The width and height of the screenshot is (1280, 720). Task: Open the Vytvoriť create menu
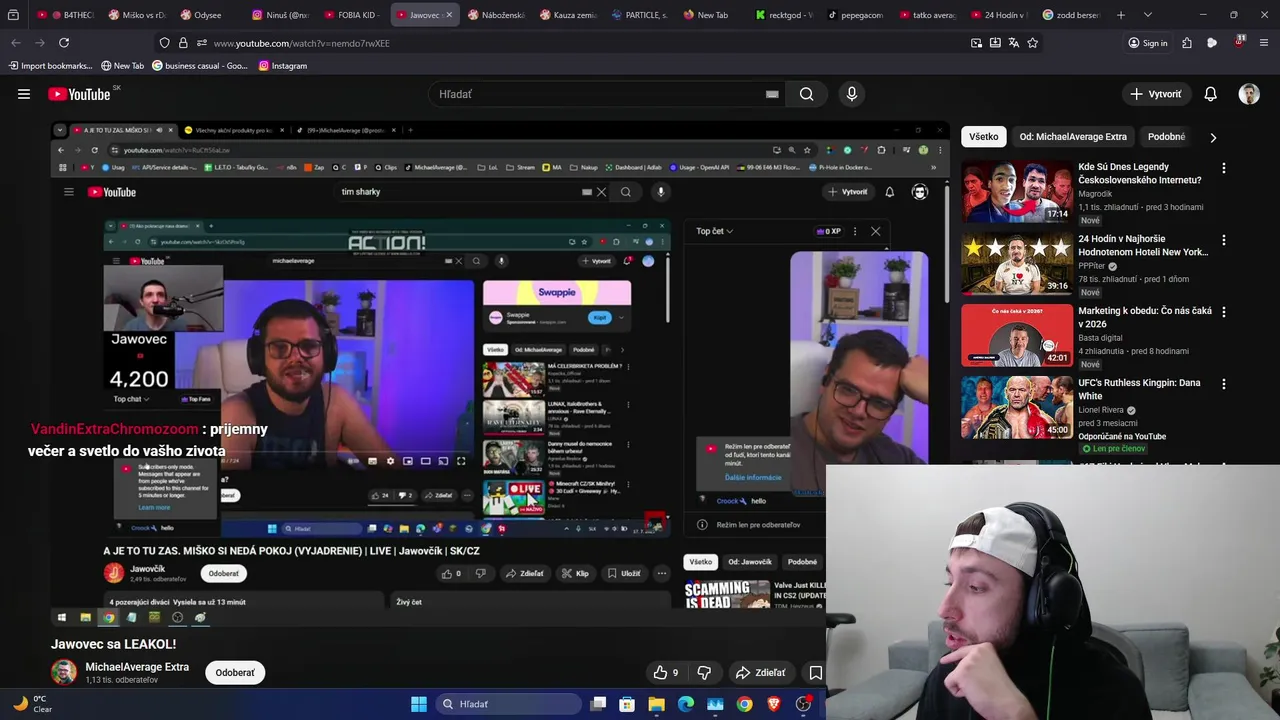(1156, 94)
